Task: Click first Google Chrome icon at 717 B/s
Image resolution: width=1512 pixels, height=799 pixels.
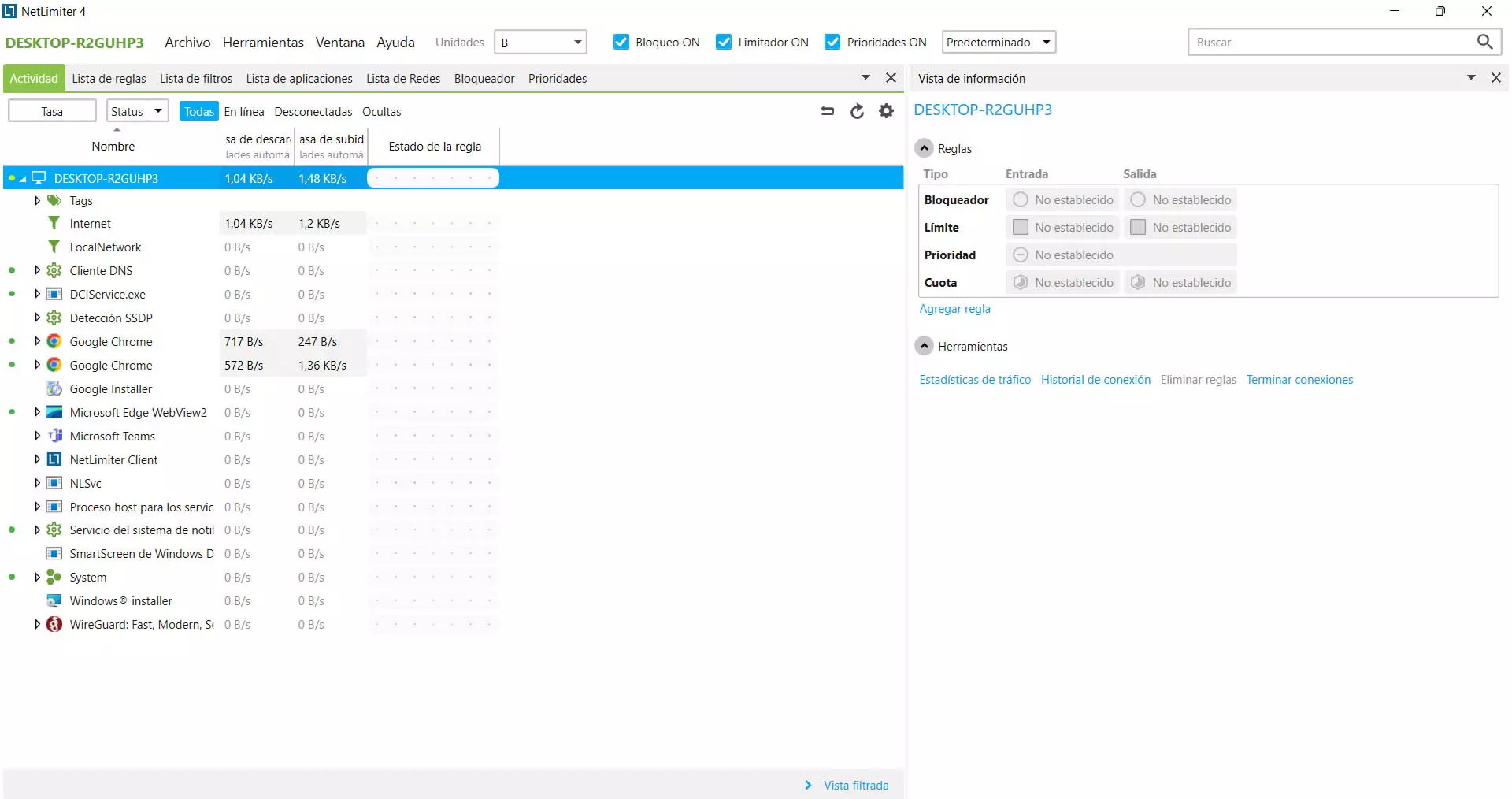Action: coord(54,341)
